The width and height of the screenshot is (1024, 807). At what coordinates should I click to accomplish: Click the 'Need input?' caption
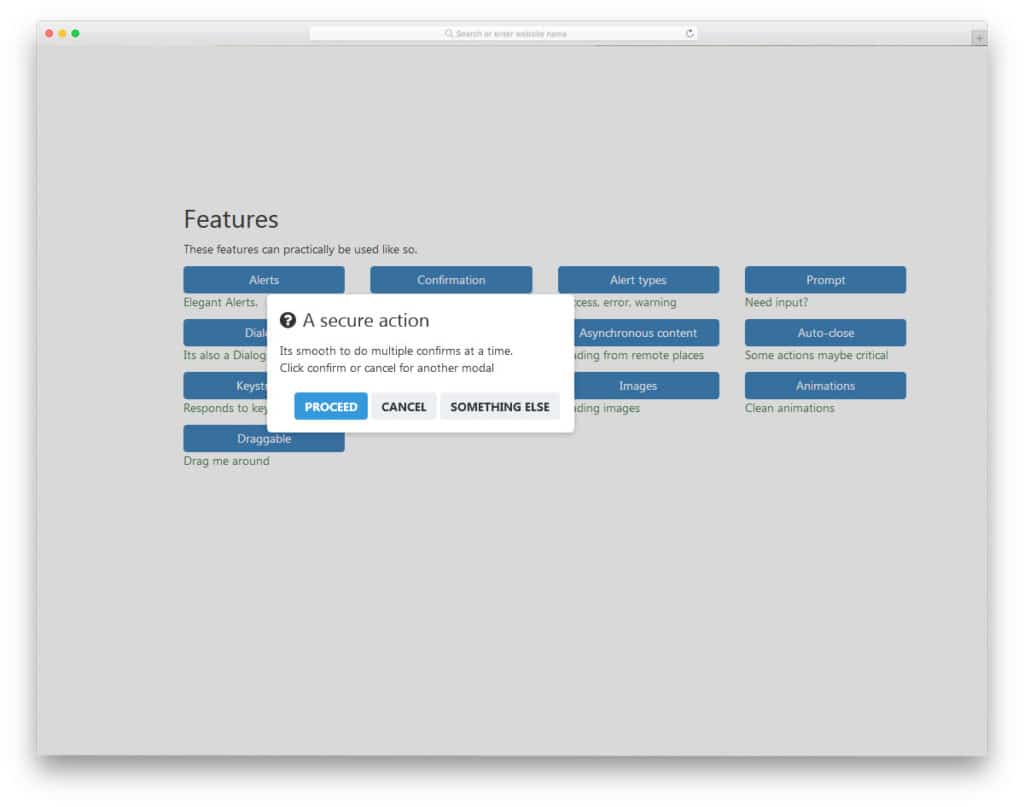(x=776, y=302)
